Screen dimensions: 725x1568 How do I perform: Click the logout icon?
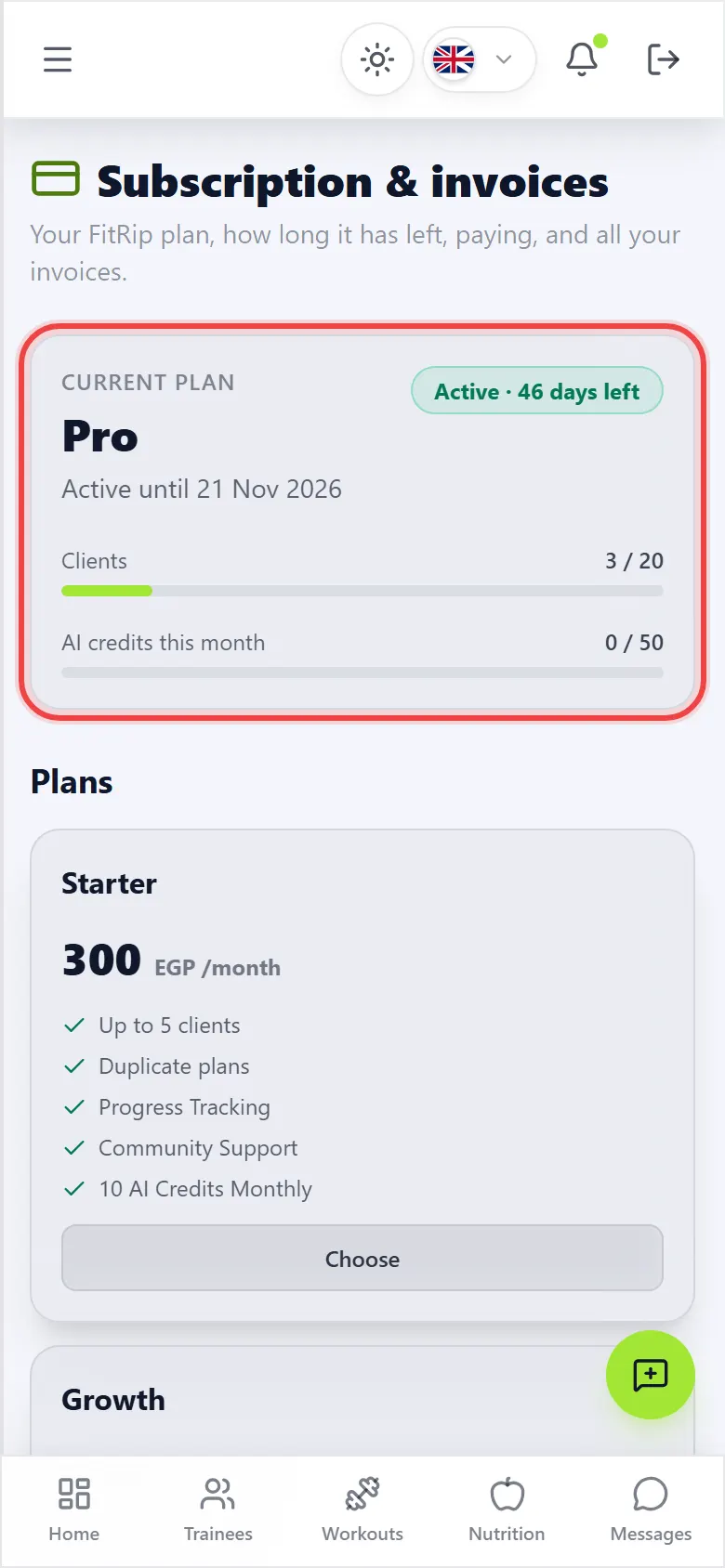(x=663, y=59)
